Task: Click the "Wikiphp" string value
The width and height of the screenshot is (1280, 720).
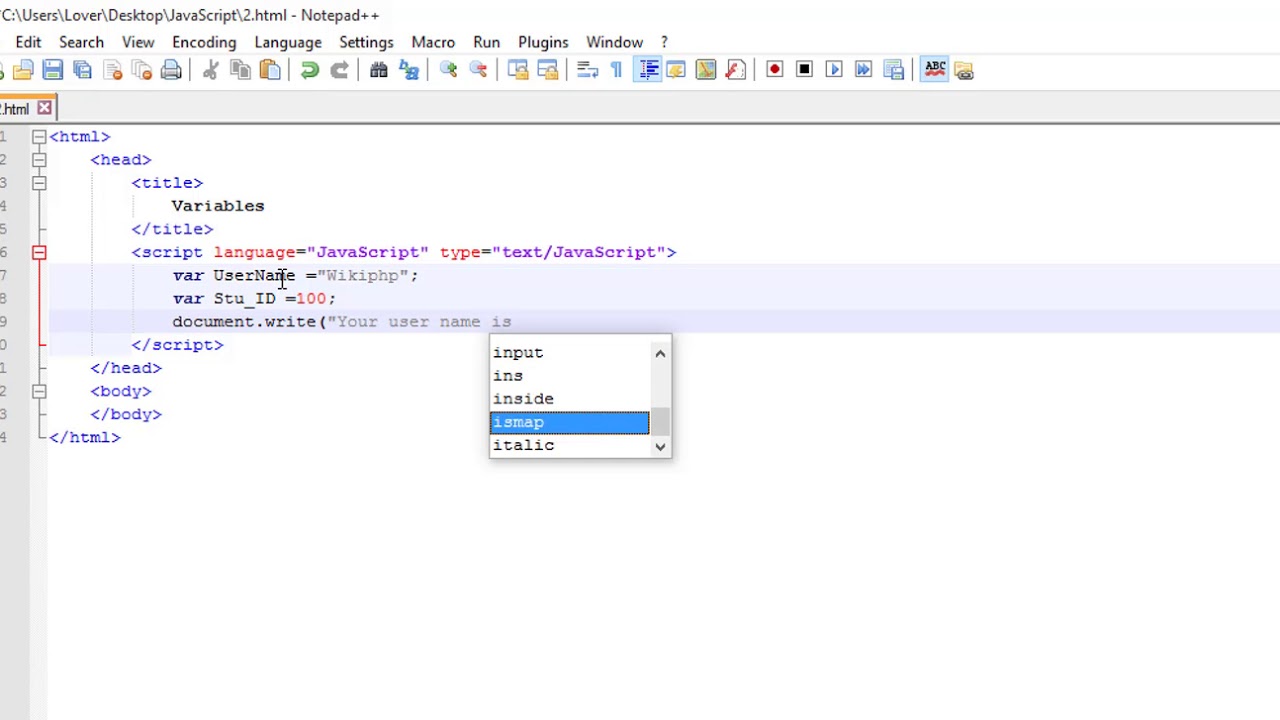Action: [x=362, y=276]
